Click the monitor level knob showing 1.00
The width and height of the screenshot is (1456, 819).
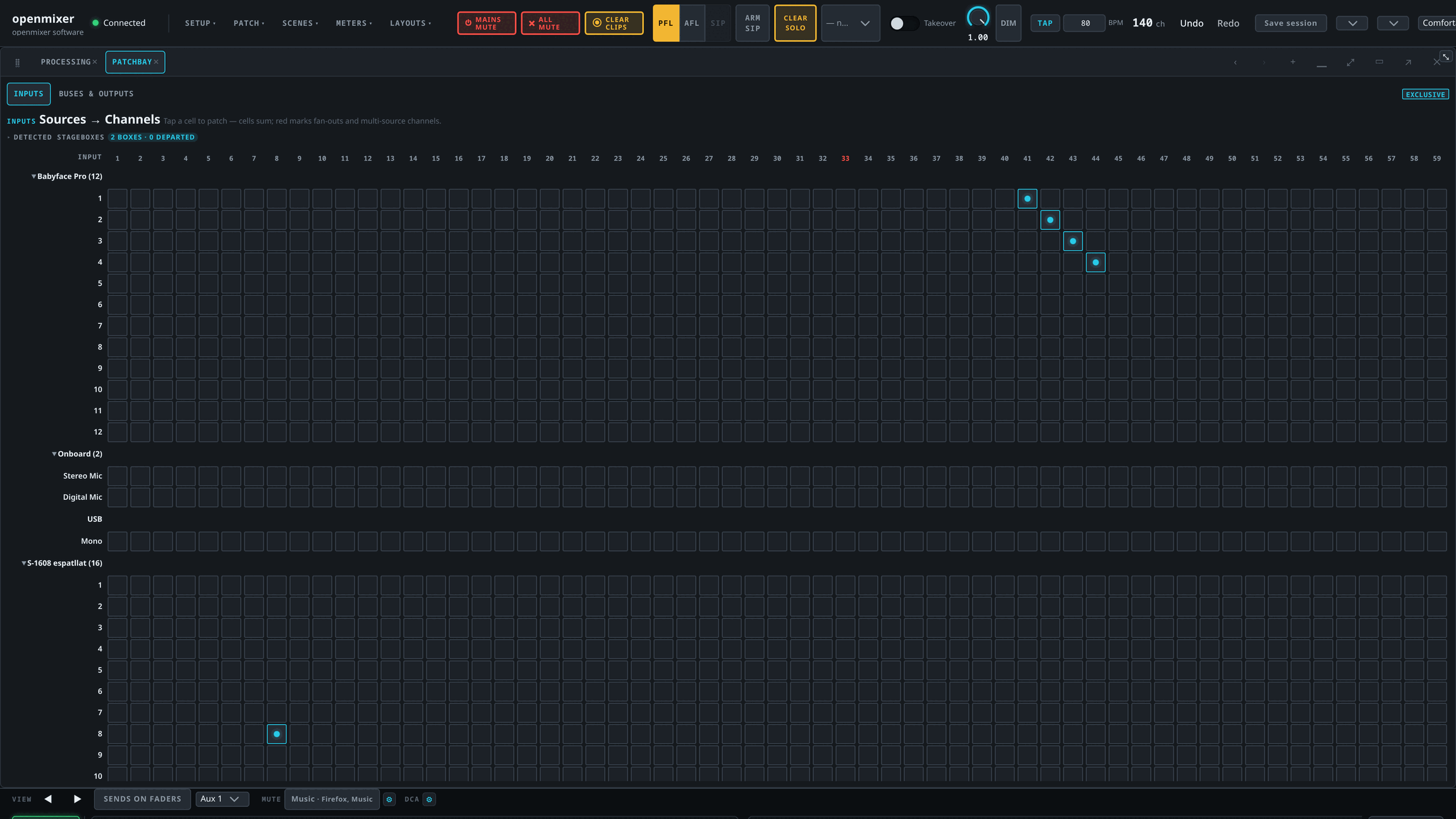978,18
